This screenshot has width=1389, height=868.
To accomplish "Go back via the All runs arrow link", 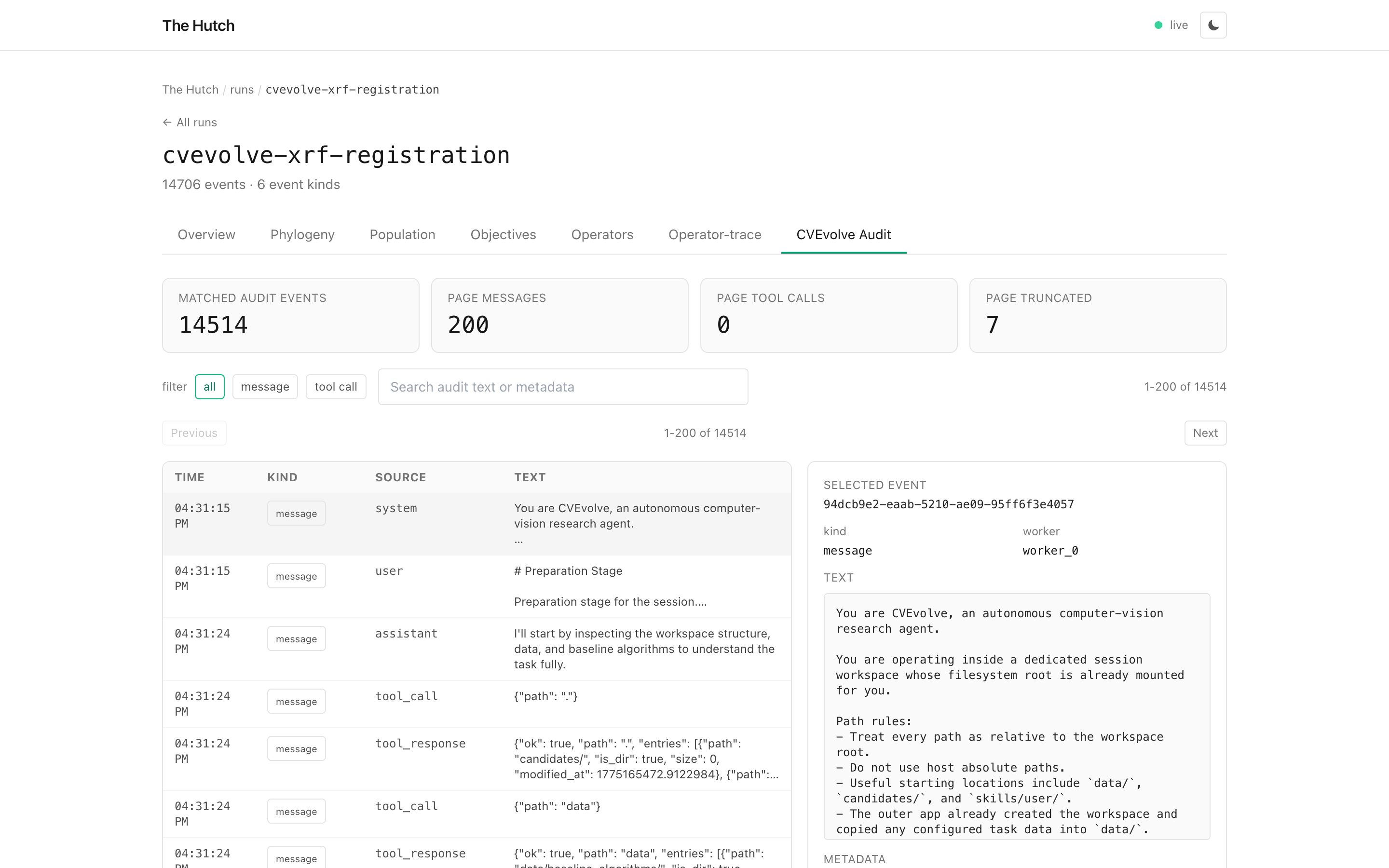I will coord(190,122).
